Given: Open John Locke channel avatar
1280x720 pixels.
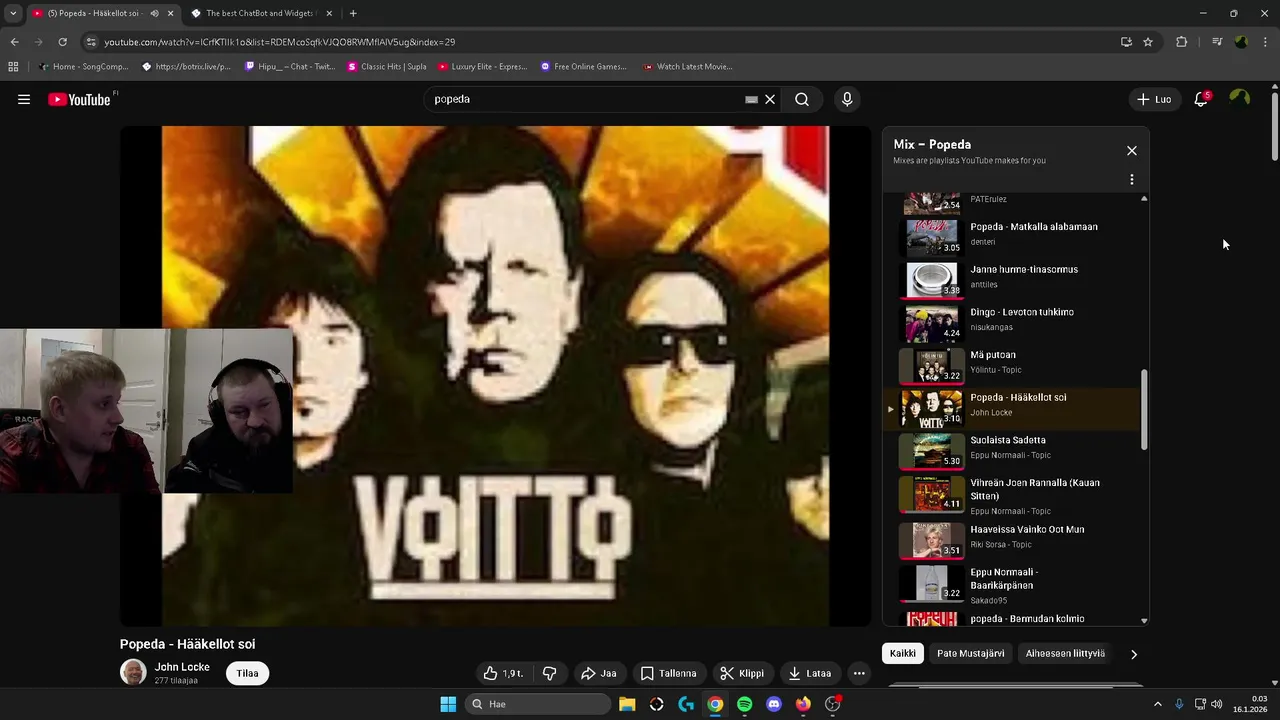Looking at the screenshot, I should point(133,672).
